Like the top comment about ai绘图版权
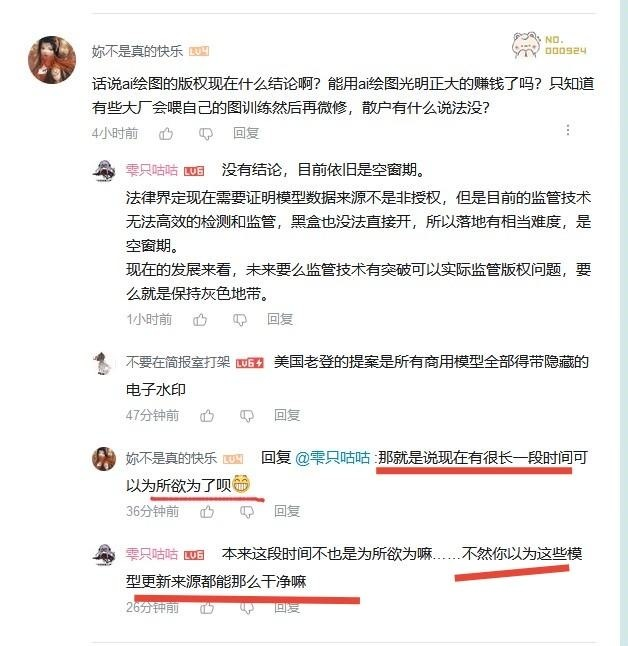 166,133
